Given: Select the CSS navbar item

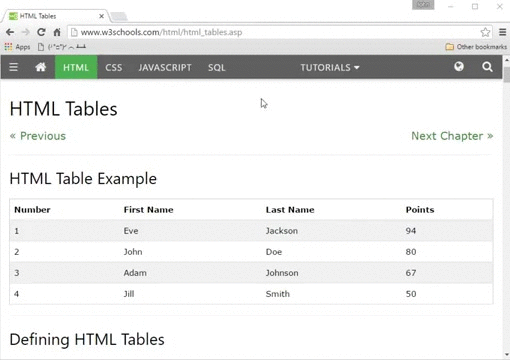Looking at the screenshot, I should [114, 67].
